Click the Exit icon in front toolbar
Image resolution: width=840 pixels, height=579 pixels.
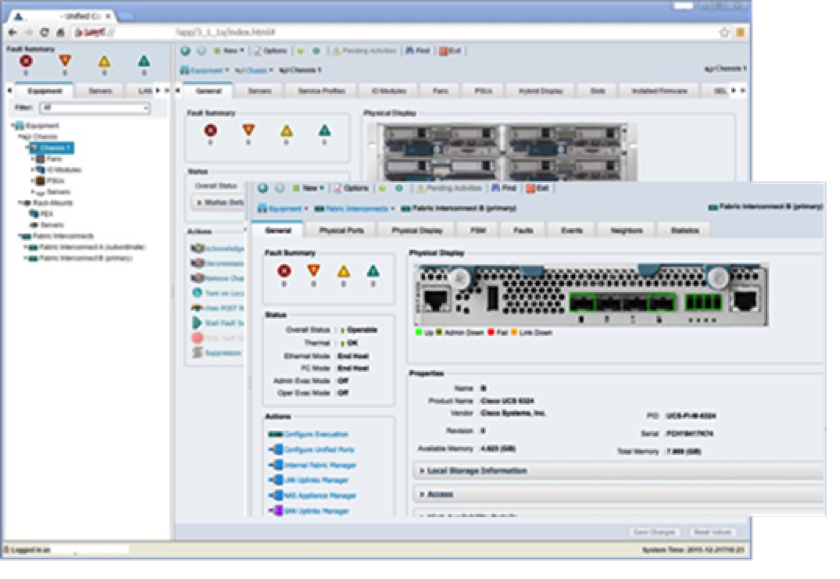[530, 187]
